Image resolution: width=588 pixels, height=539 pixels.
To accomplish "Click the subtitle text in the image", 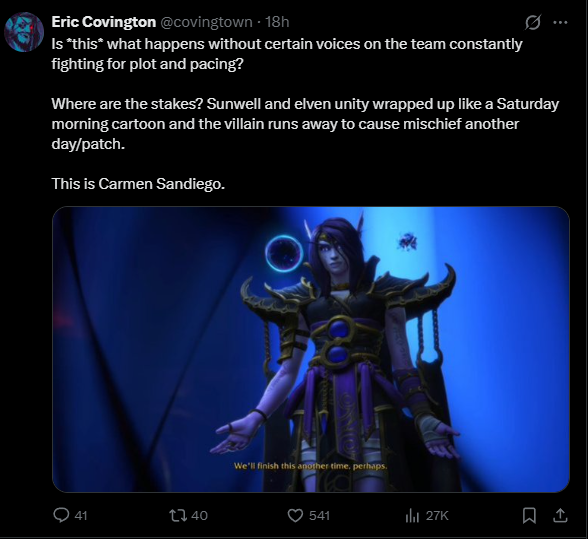I will (310, 466).
